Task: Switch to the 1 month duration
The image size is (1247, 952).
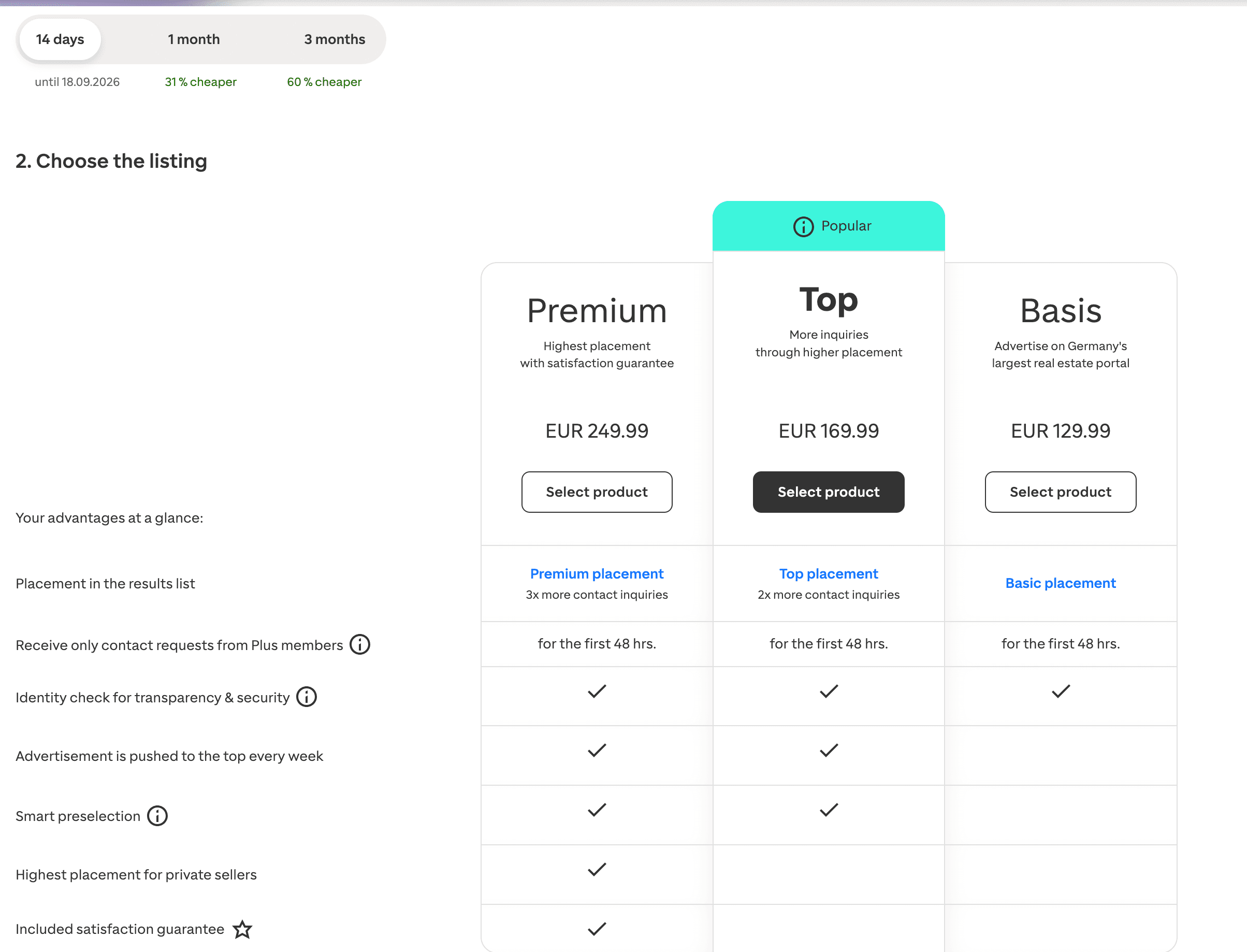Action: 194,39
